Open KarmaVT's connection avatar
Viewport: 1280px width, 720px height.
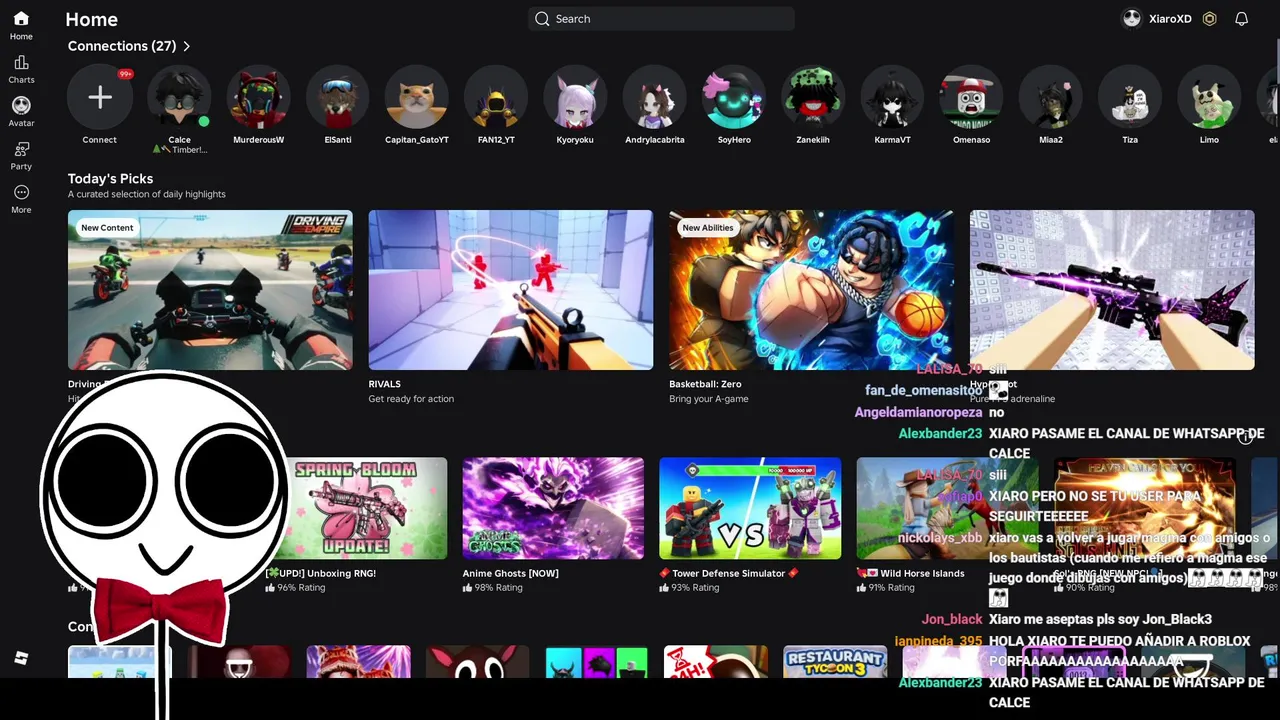tap(893, 97)
